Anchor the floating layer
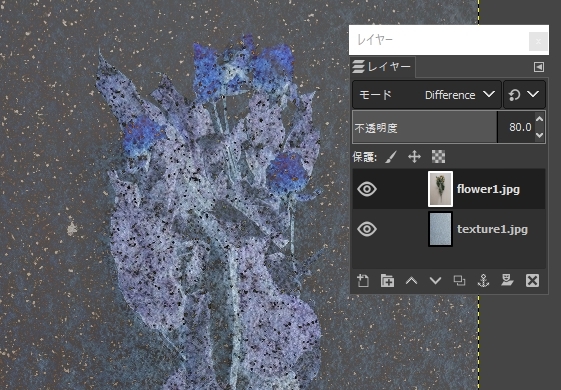The height and width of the screenshot is (390, 561). point(483,281)
